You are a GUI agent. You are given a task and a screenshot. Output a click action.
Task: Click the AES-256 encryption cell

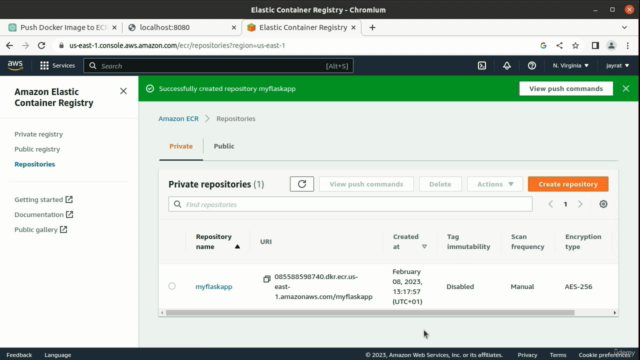pos(578,287)
